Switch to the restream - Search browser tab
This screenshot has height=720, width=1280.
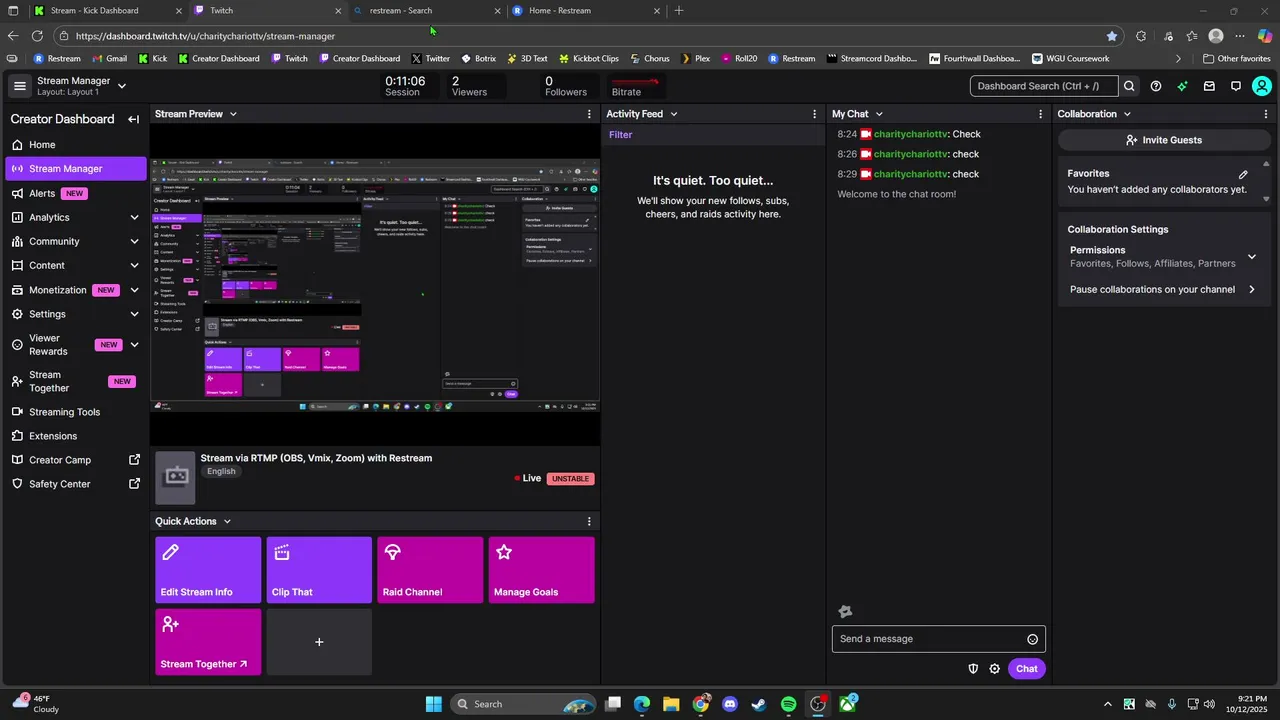428,11
